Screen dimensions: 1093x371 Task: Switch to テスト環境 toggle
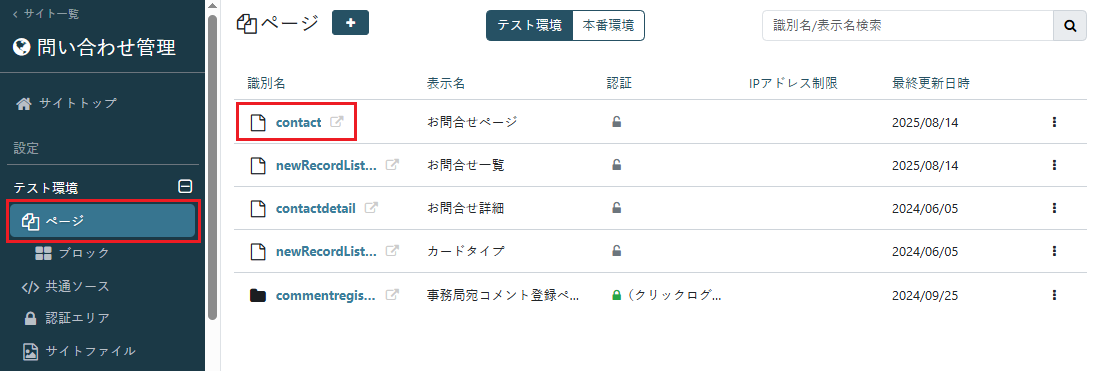coord(529,25)
